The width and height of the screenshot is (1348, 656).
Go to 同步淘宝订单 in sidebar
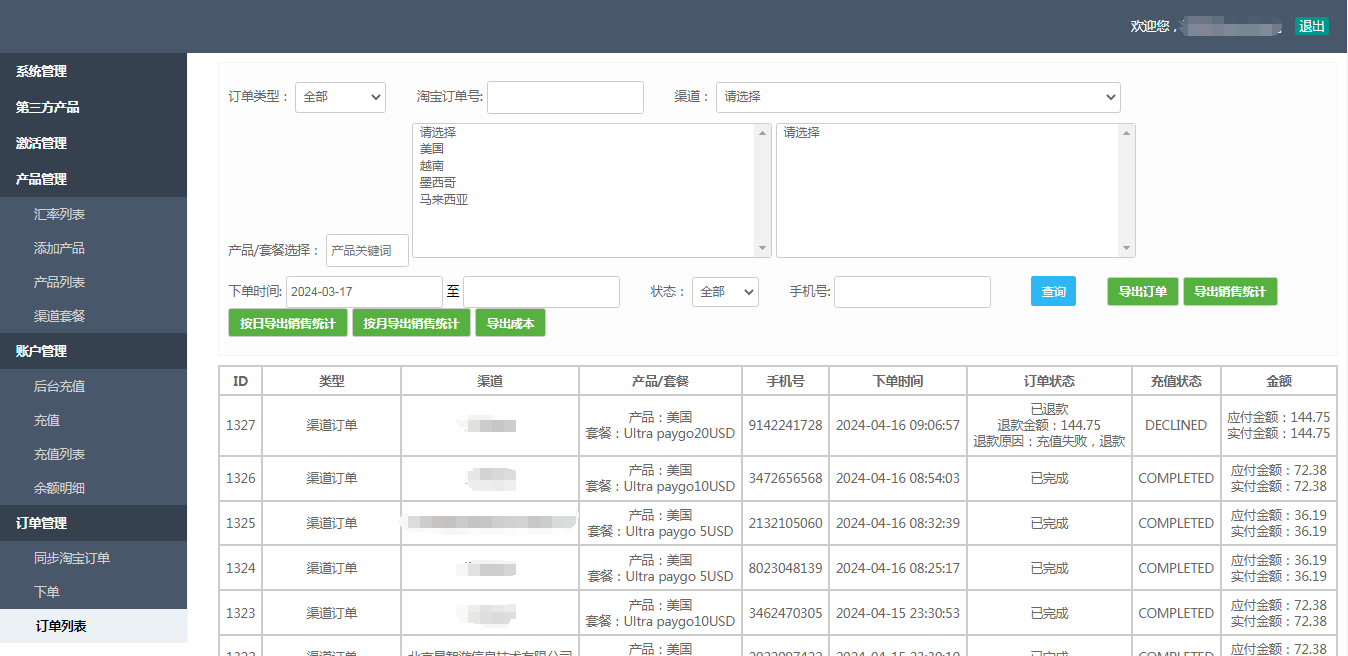[72, 559]
